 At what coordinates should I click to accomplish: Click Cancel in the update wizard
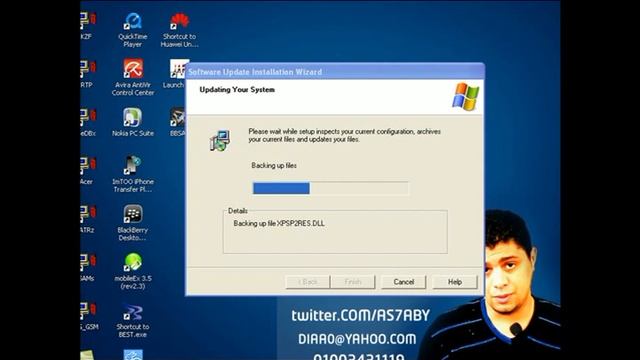(404, 282)
